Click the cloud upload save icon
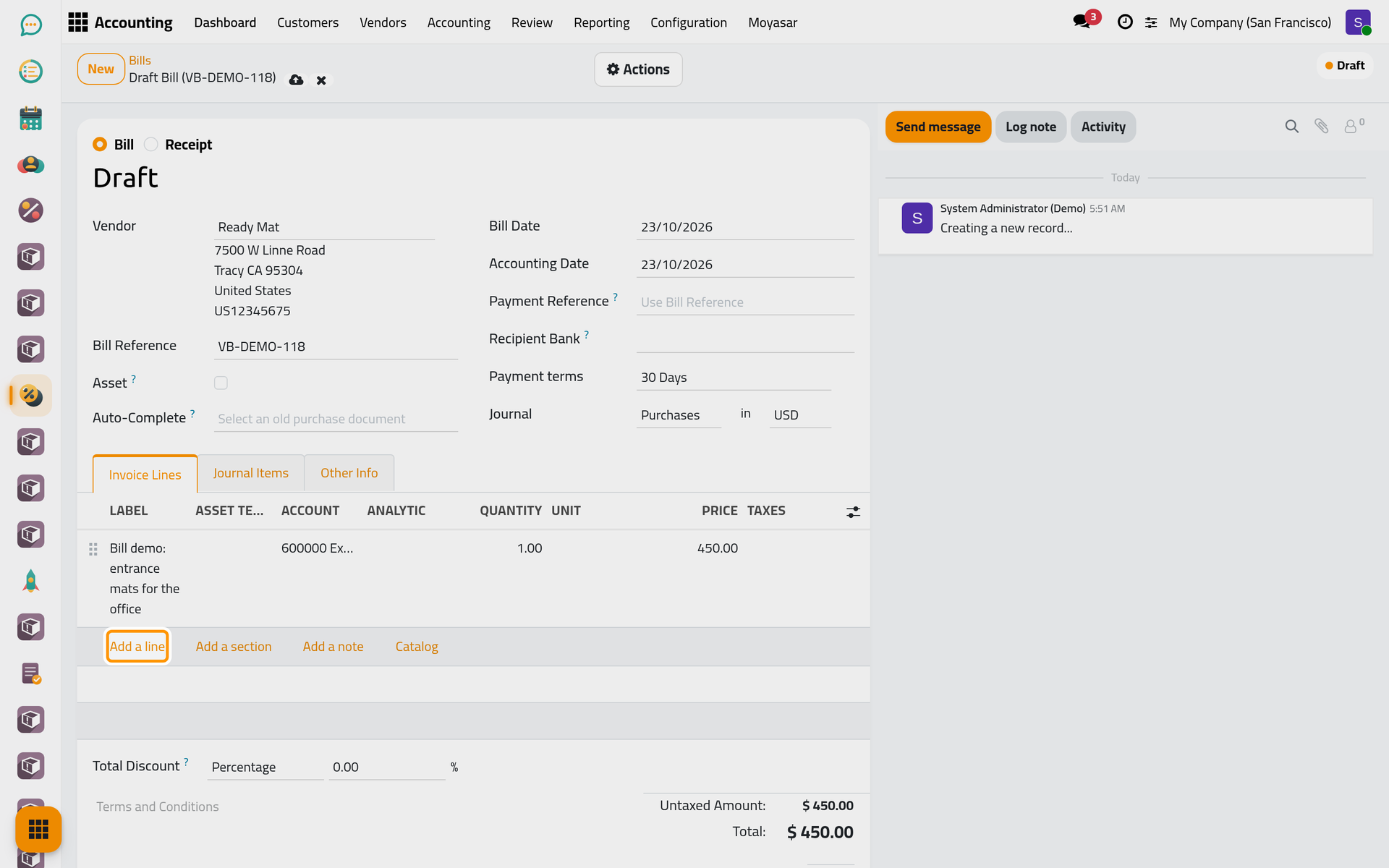The height and width of the screenshot is (868, 1389). click(296, 80)
